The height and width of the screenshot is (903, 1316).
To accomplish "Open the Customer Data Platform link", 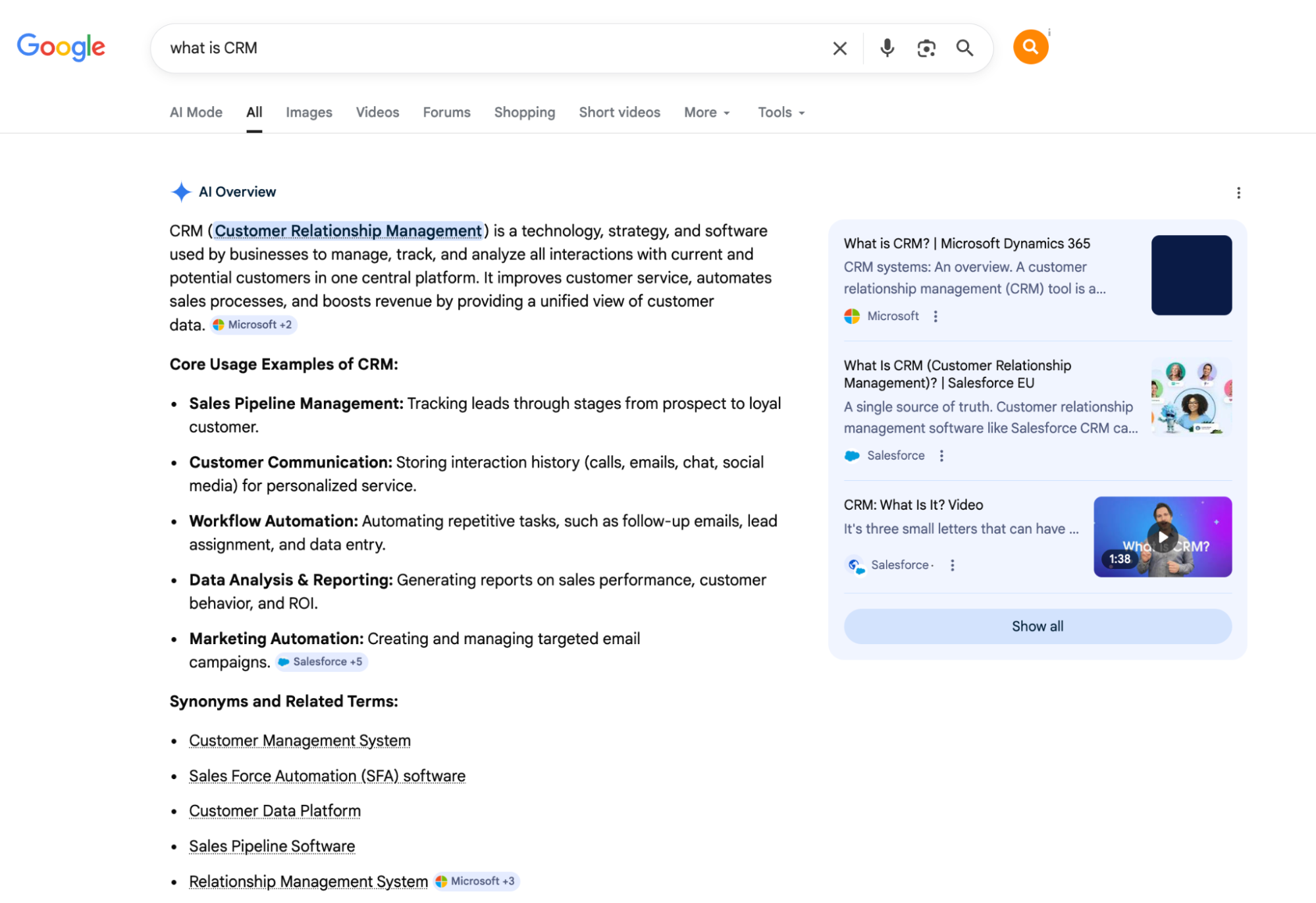I will [275, 810].
